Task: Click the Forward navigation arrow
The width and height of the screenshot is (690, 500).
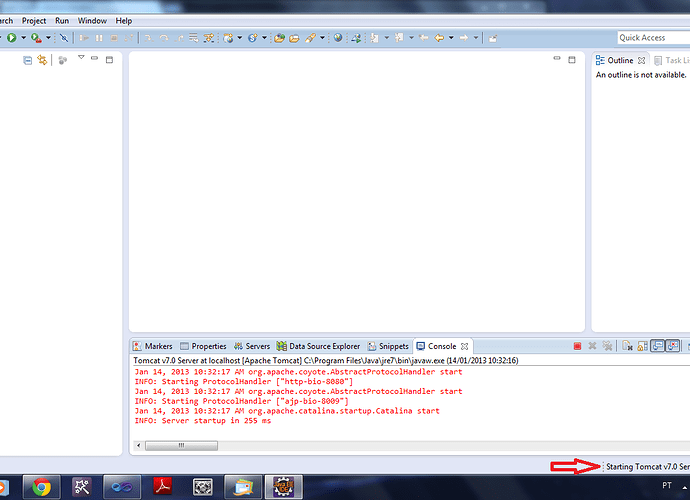Action: [x=464, y=38]
